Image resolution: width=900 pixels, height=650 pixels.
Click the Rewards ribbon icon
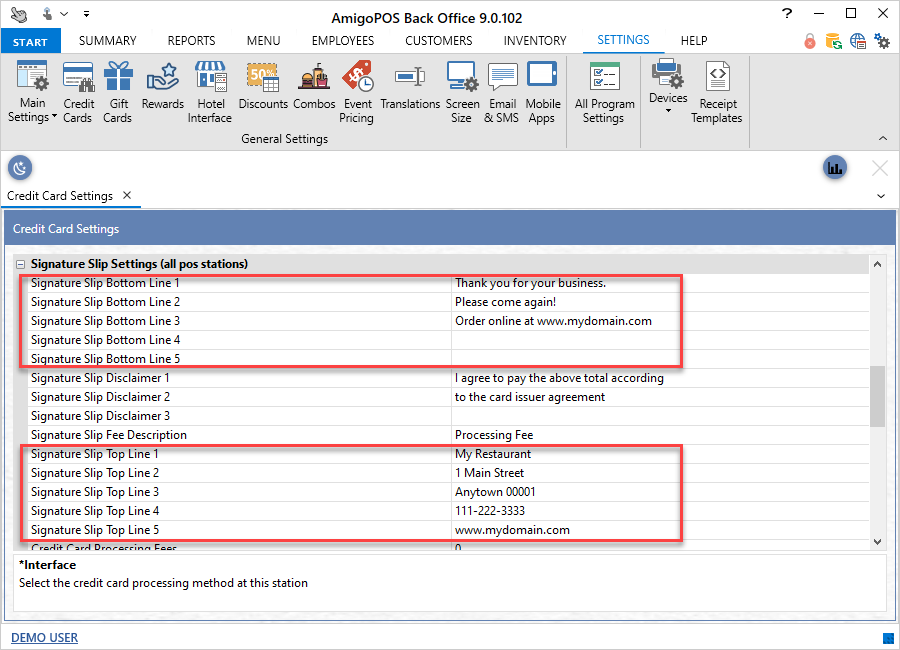point(162,86)
